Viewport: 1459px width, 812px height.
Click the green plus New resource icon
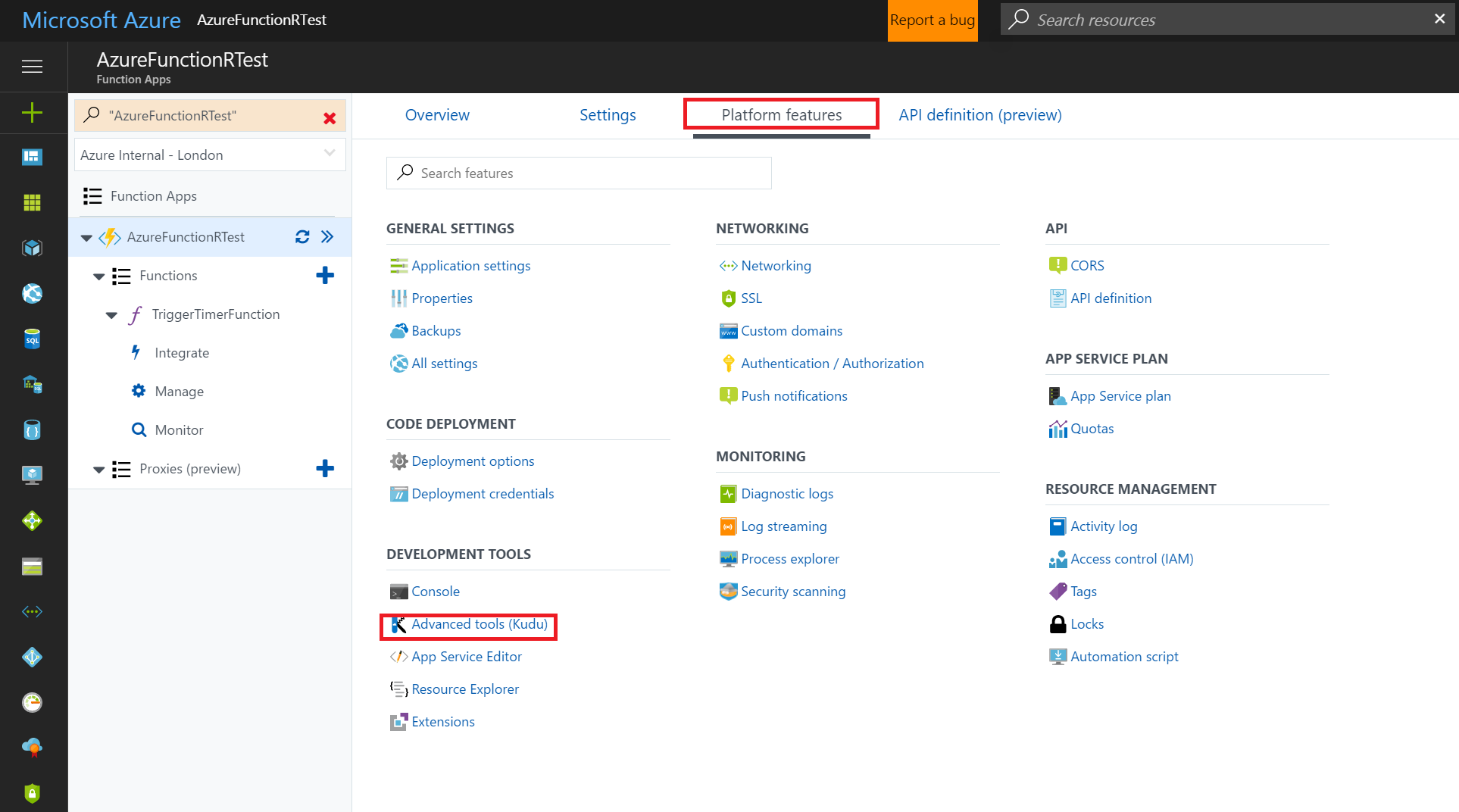(x=32, y=113)
